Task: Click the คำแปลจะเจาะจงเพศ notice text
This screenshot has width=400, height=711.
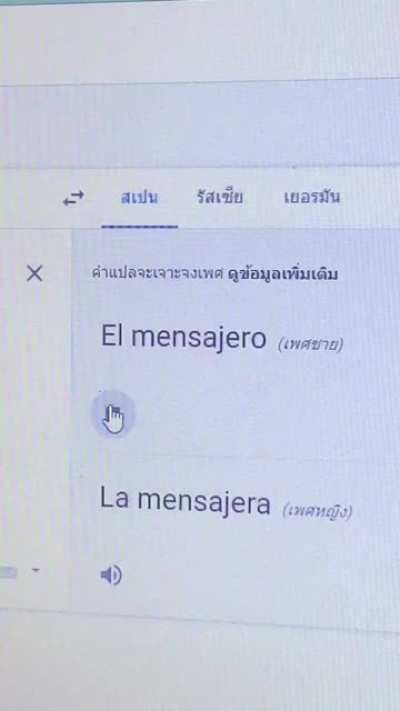Action: click(x=158, y=273)
